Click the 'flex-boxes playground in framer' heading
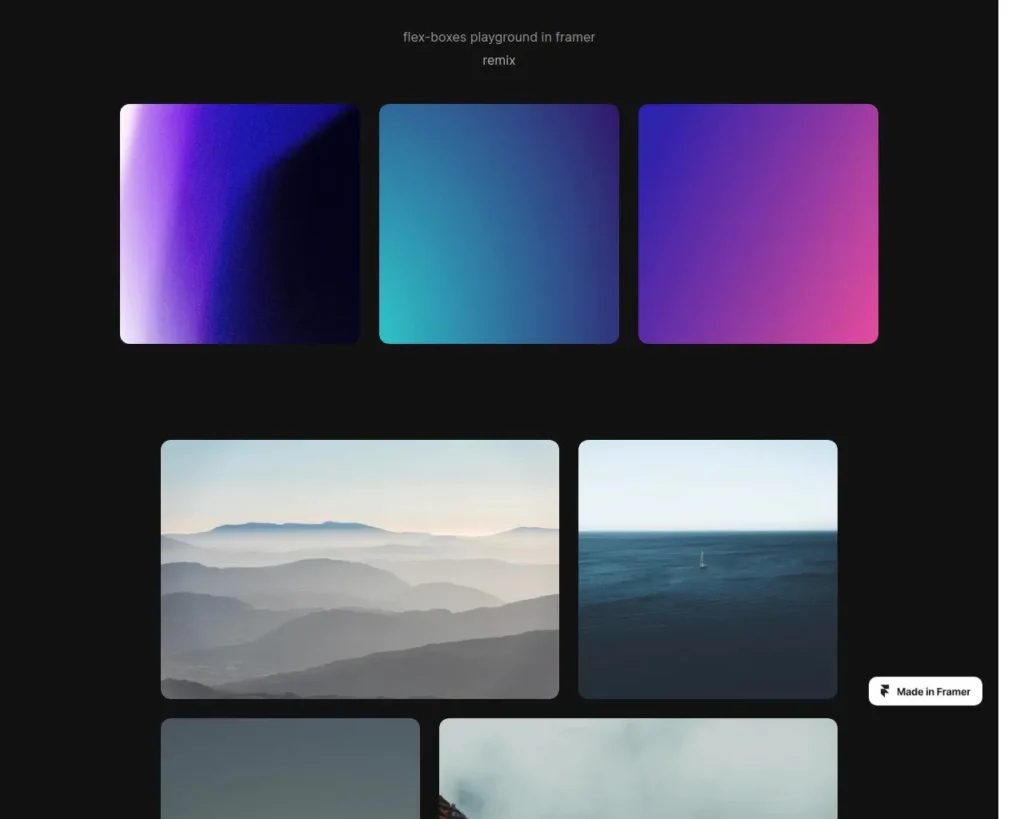 (x=499, y=37)
